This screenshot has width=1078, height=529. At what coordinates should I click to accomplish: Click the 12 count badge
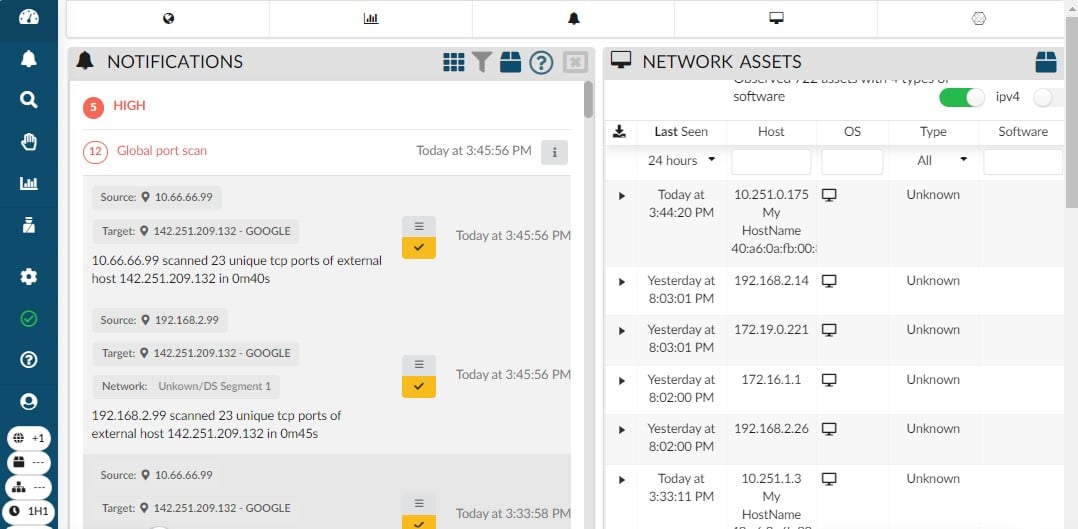point(95,152)
